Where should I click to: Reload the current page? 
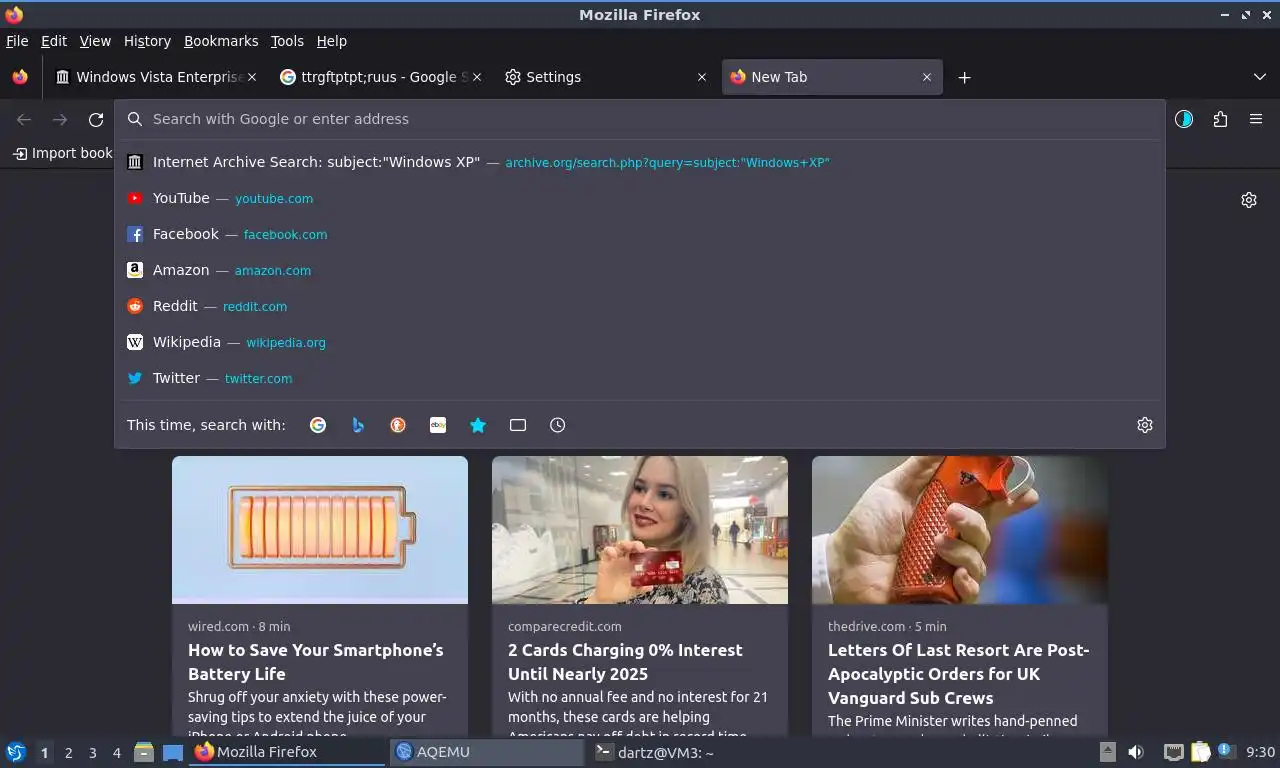pos(96,119)
